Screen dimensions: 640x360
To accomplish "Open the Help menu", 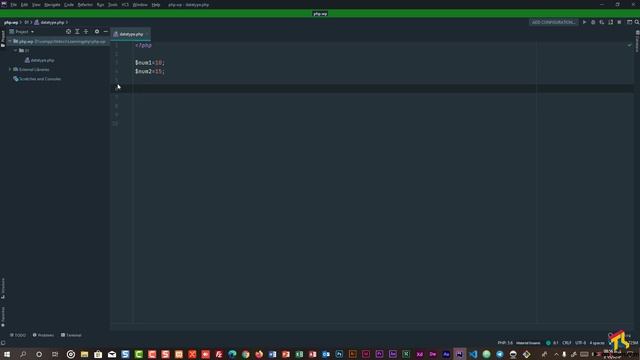I will 156,5.
